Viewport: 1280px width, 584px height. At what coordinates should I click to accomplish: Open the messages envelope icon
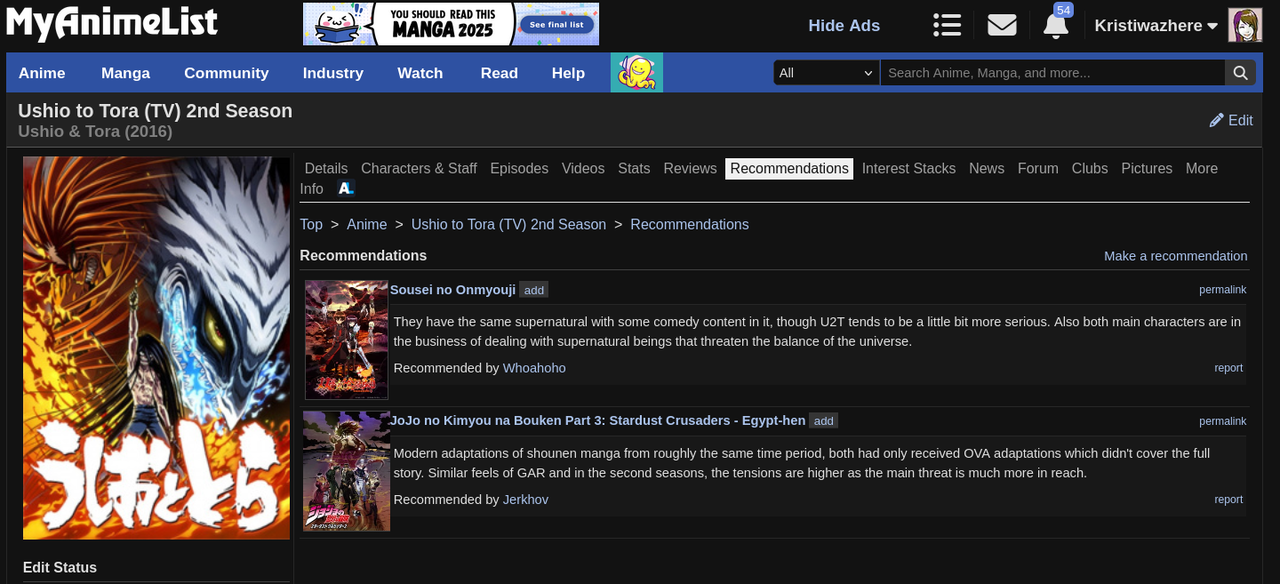click(x=1002, y=25)
